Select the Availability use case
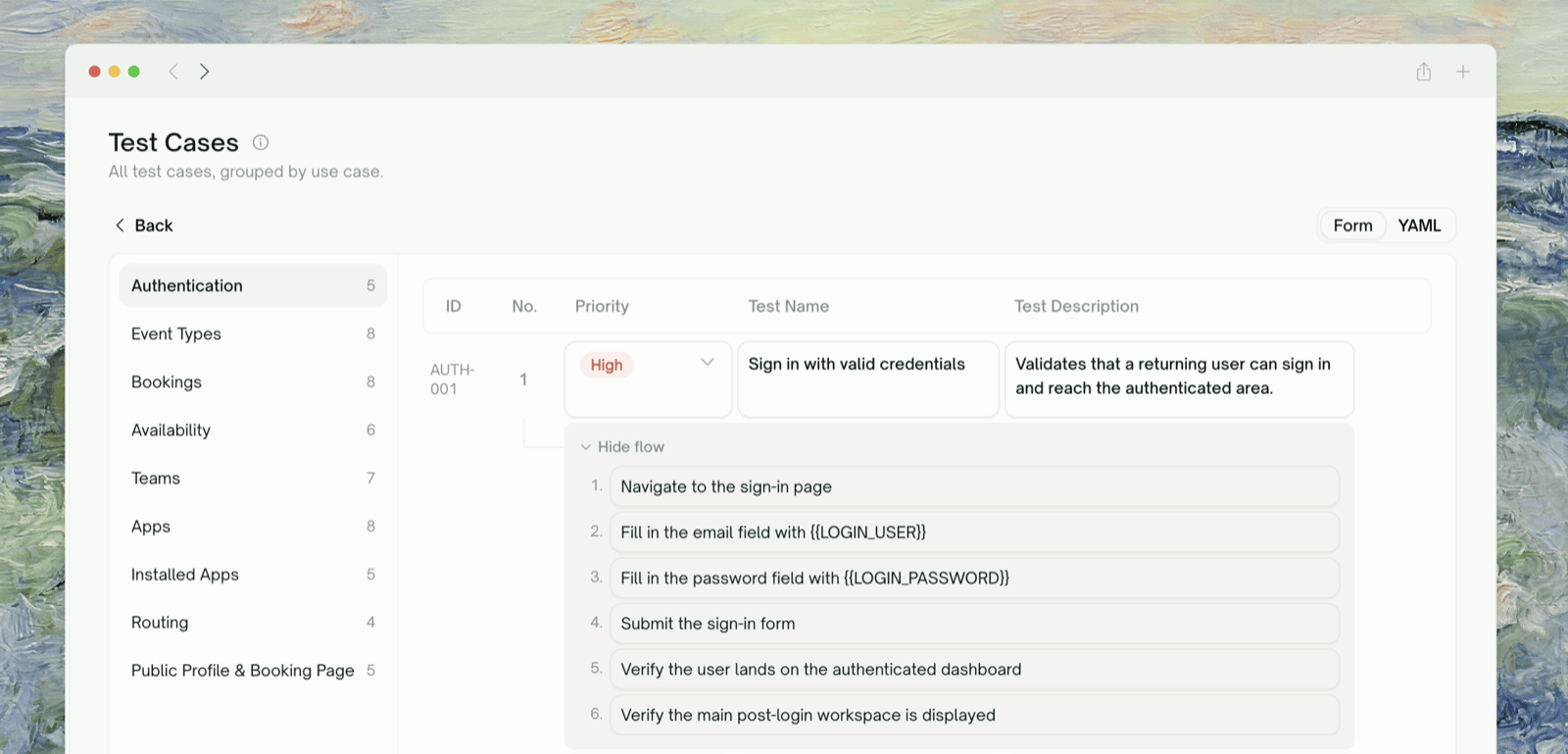The image size is (1568, 754). point(254,429)
